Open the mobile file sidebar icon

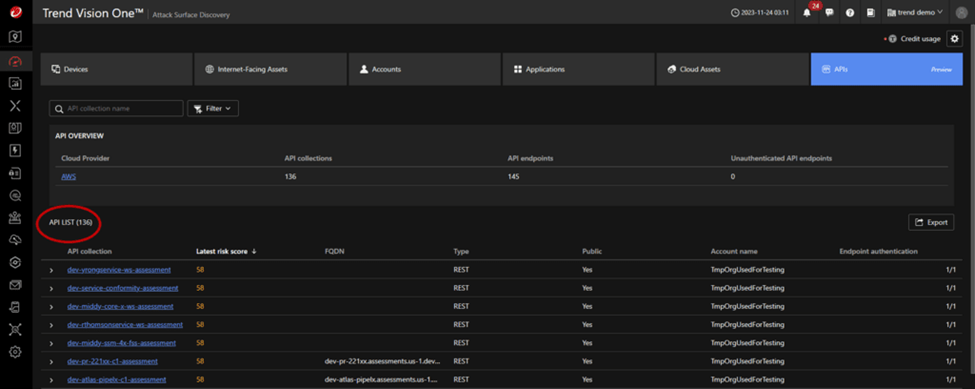[x=16, y=308]
